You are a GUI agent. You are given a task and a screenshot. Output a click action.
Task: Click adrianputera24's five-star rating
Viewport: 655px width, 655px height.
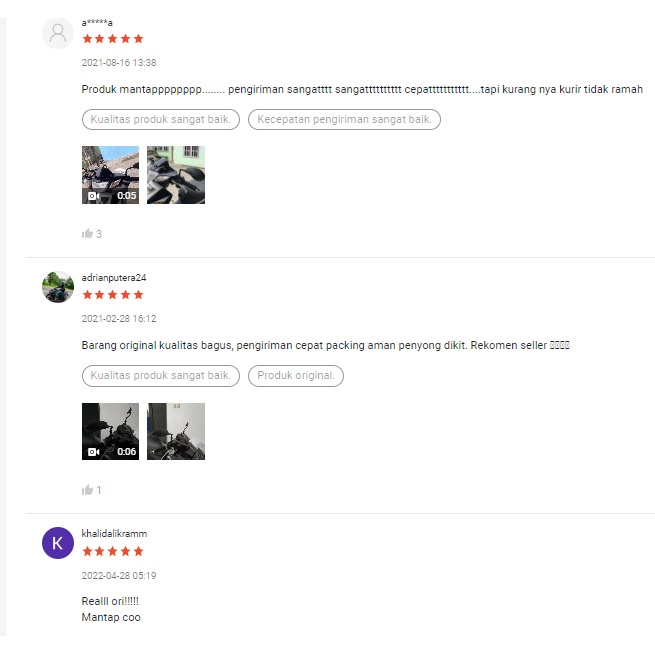pyautogui.click(x=113, y=295)
